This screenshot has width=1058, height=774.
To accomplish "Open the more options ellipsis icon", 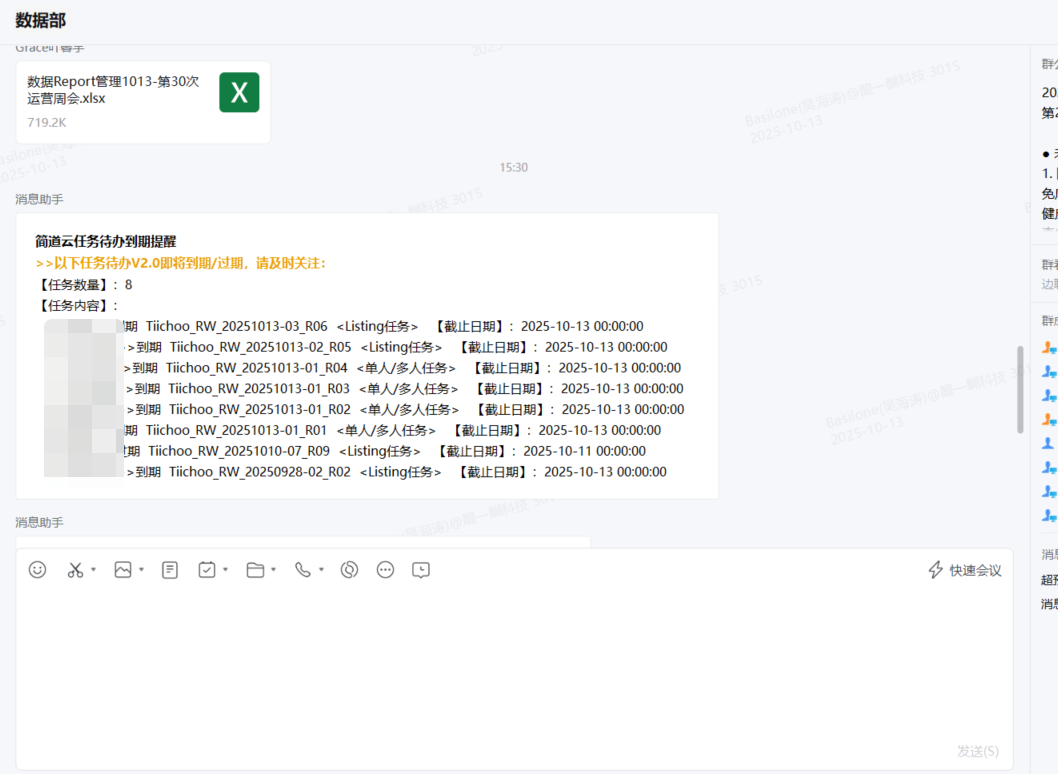I will coord(385,570).
